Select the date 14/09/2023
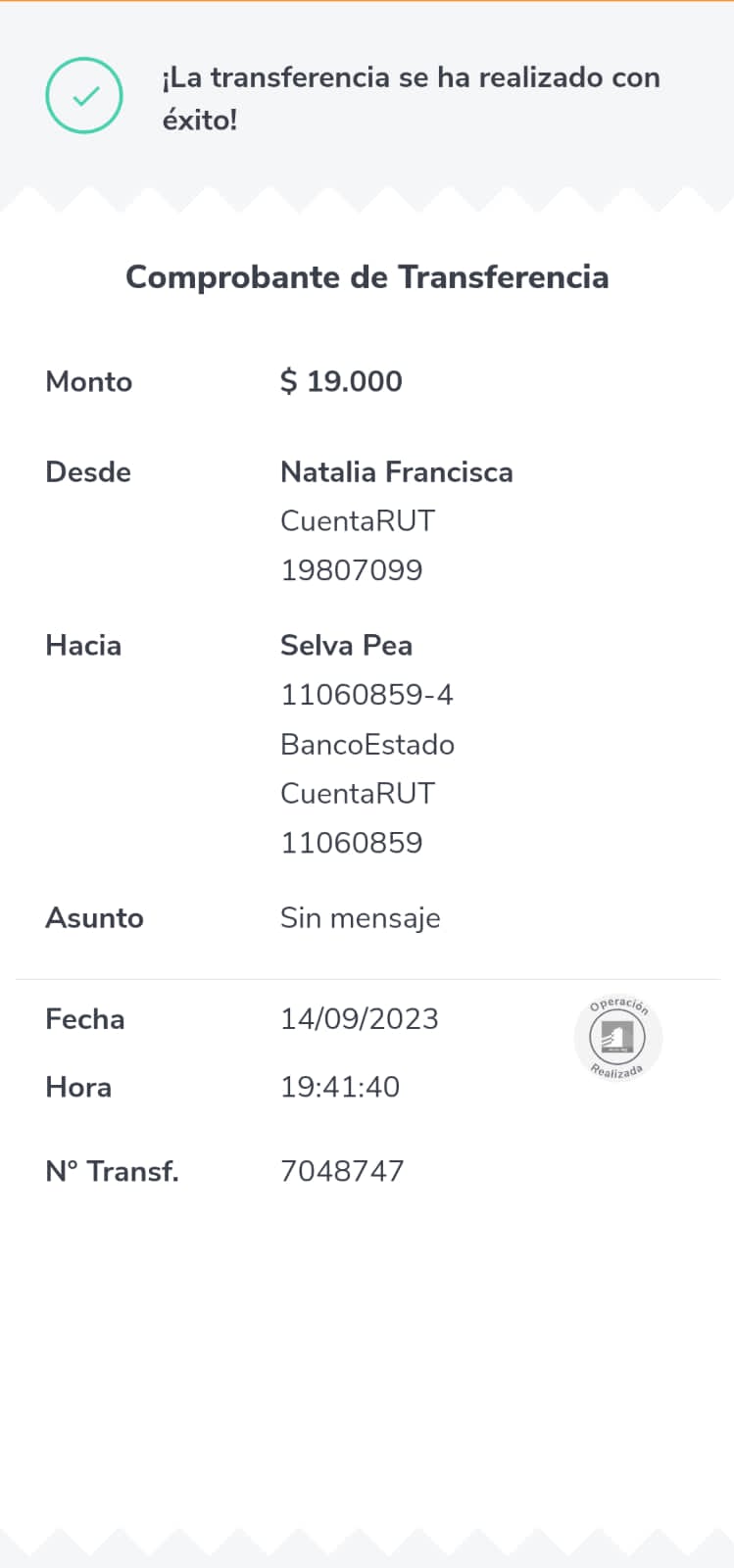 pos(359,1019)
